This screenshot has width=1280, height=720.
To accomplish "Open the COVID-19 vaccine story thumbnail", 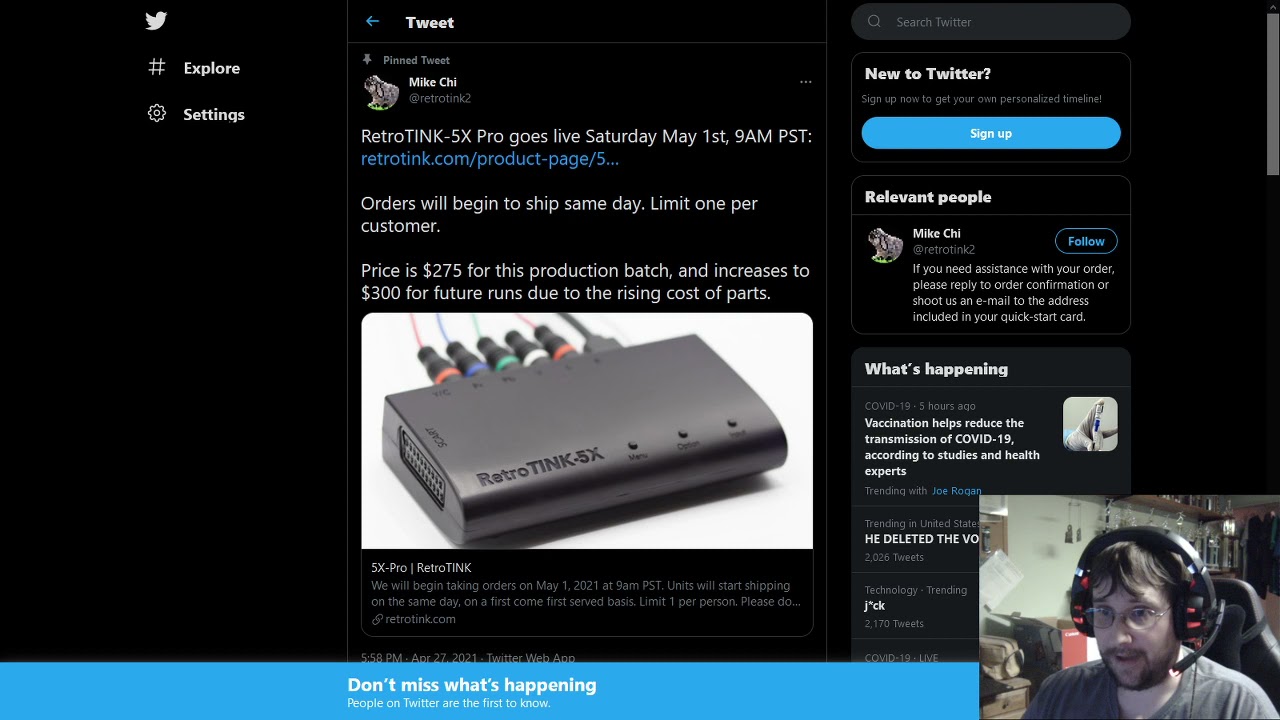I will pyautogui.click(x=1090, y=424).
